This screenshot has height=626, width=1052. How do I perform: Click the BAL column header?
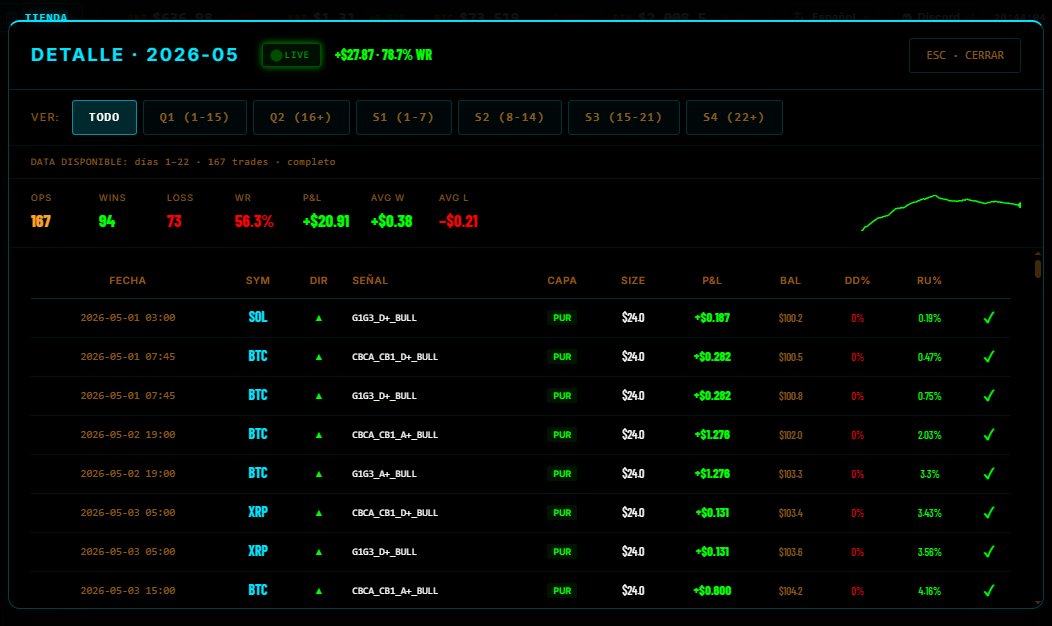(x=790, y=280)
